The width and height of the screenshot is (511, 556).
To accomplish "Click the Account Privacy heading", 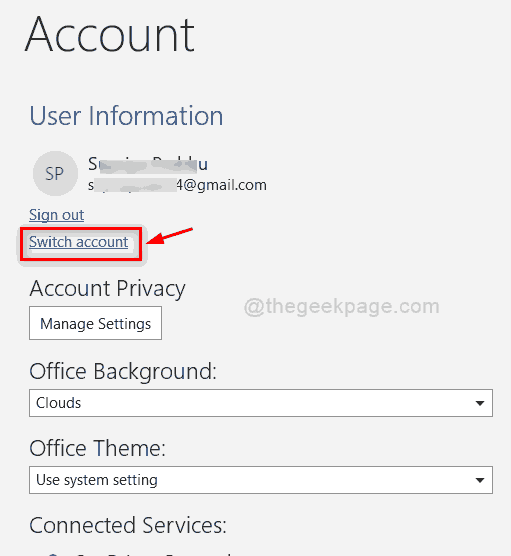I will [107, 289].
